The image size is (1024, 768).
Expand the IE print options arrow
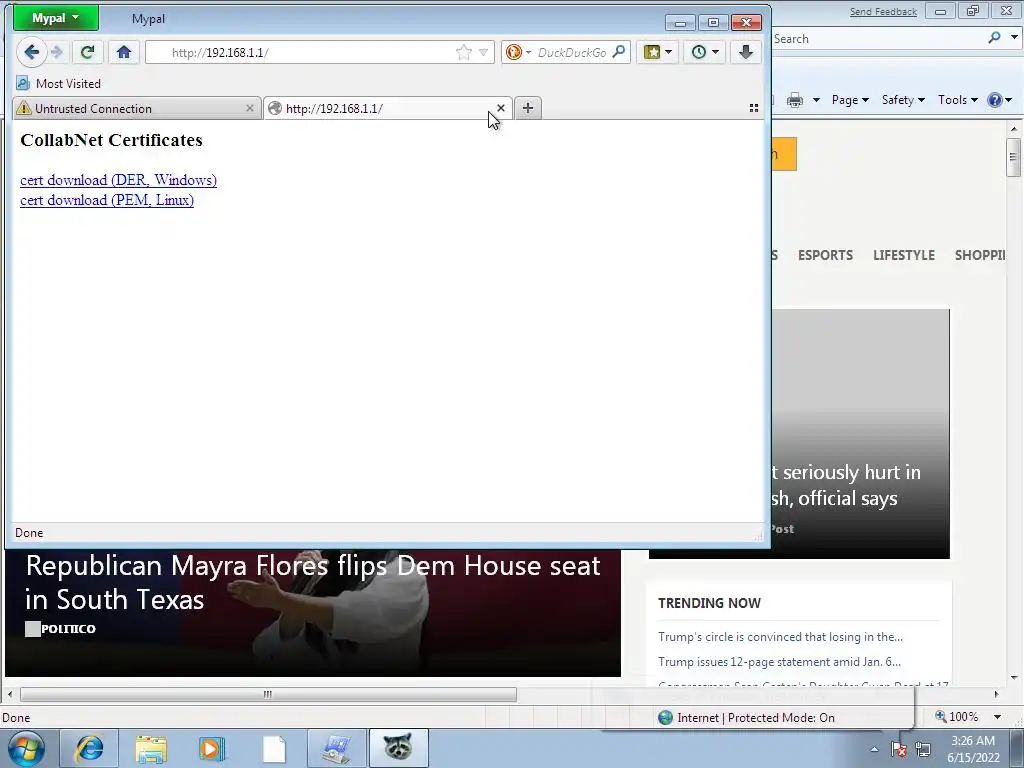pos(816,100)
